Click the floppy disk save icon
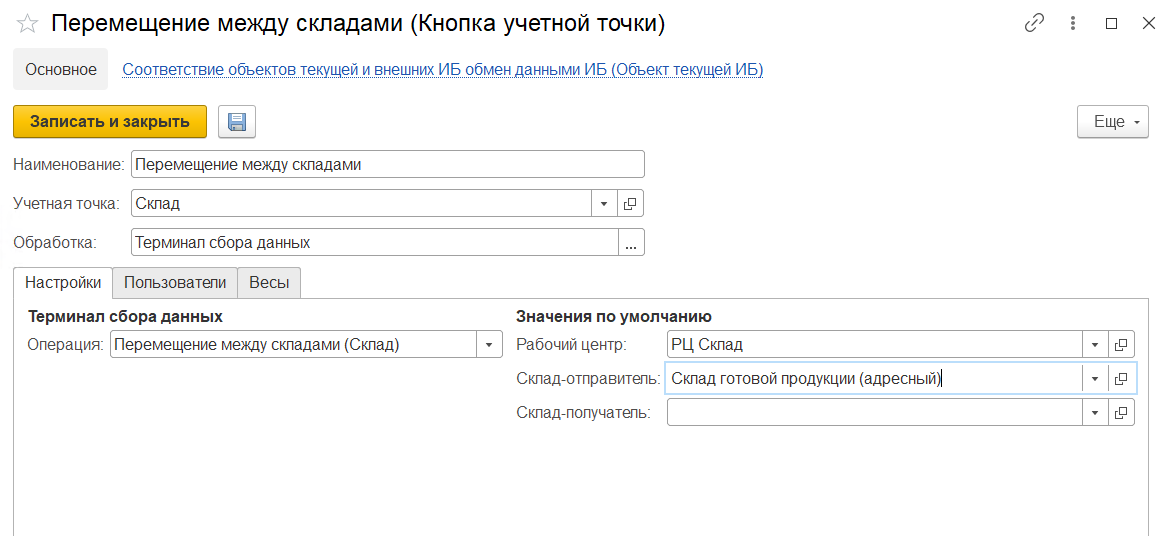 (237, 122)
